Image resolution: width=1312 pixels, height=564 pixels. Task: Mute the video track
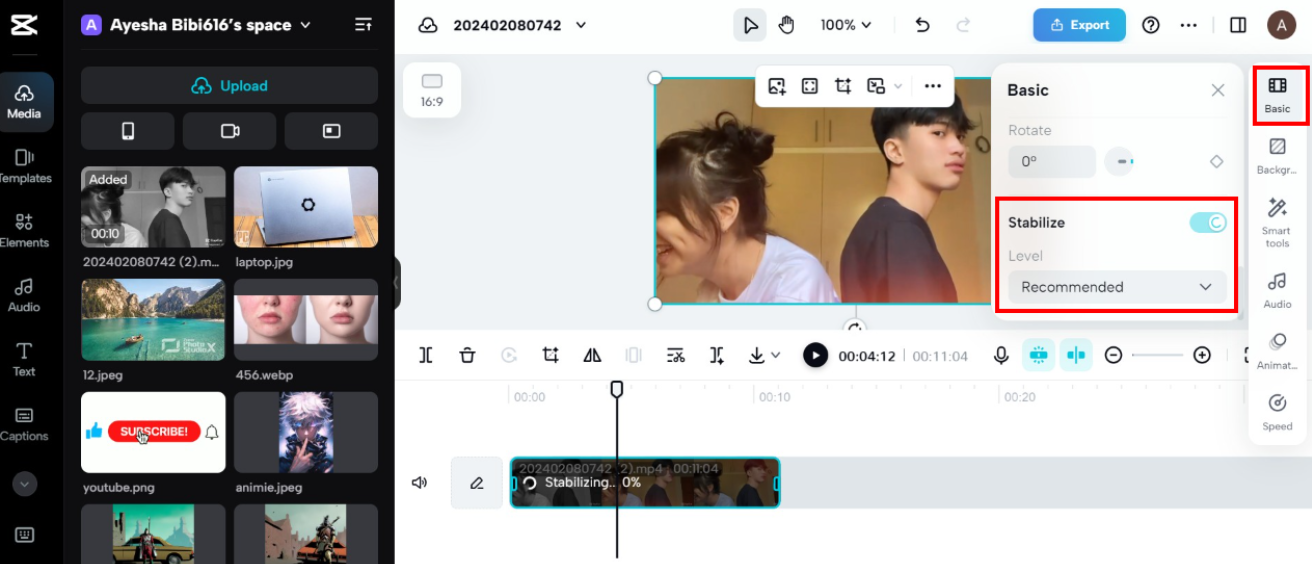(420, 483)
